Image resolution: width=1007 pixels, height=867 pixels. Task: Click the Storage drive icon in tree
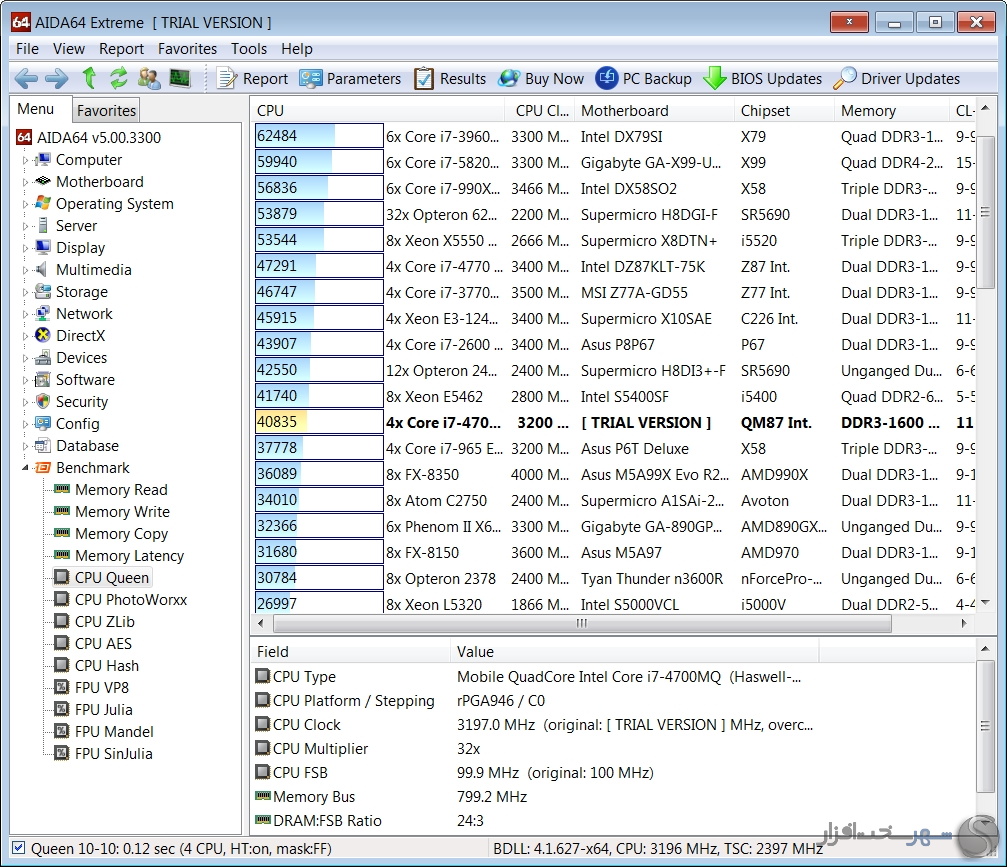point(42,291)
